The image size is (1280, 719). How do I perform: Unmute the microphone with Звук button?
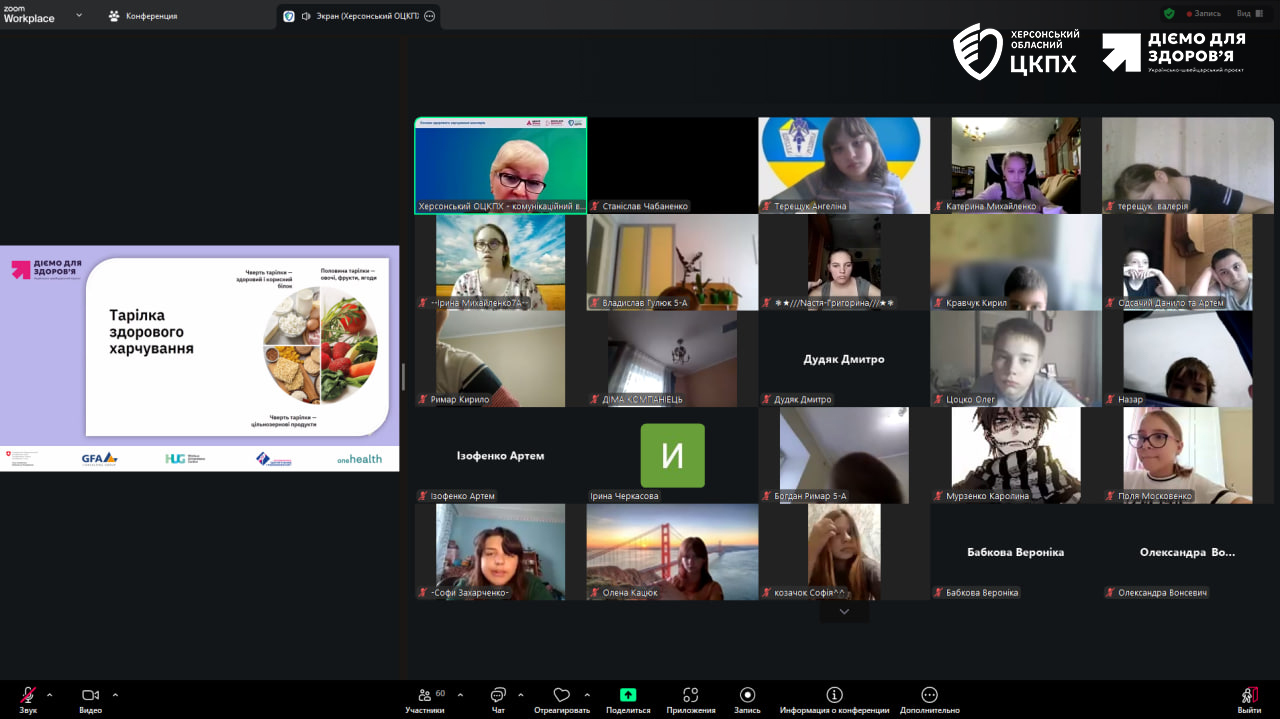pyautogui.click(x=28, y=696)
